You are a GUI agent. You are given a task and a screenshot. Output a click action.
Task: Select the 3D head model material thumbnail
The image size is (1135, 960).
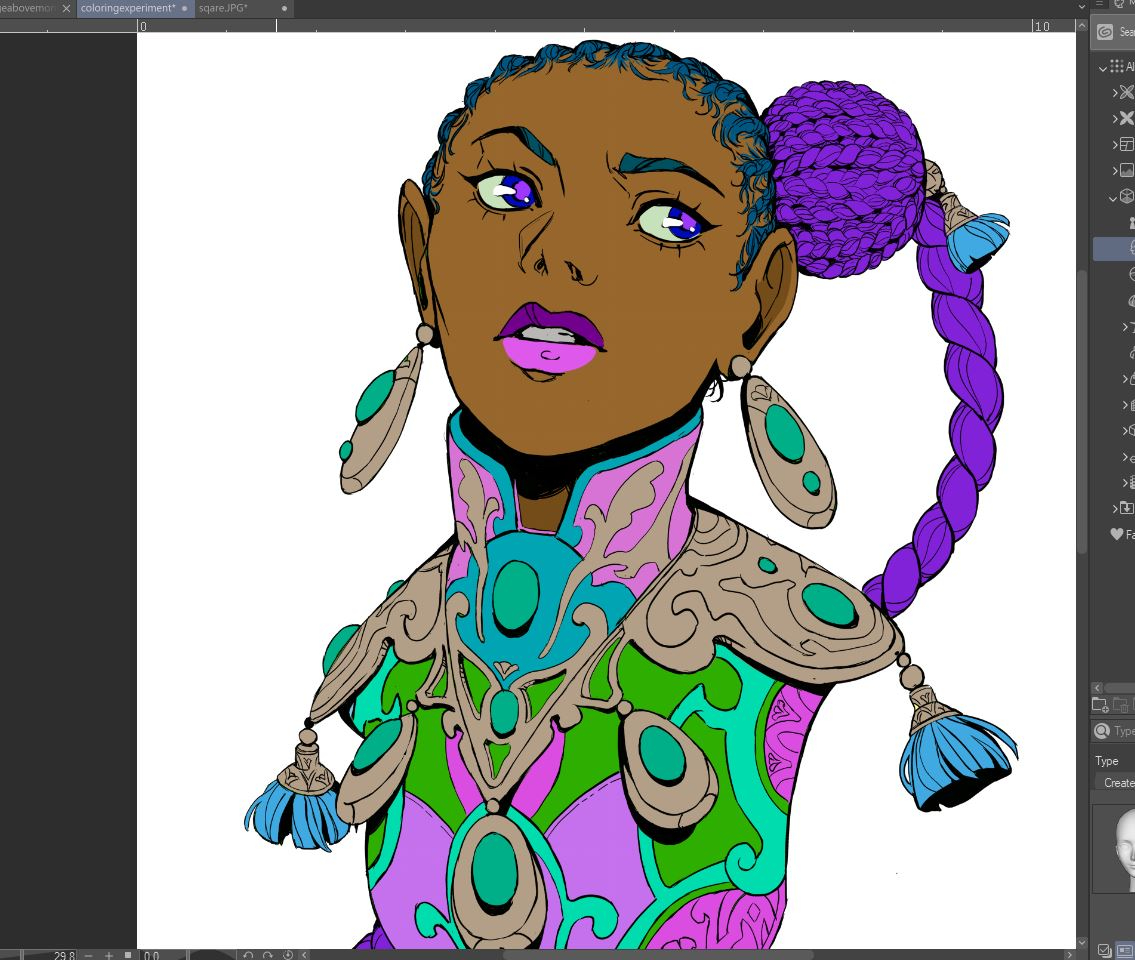click(x=1119, y=848)
